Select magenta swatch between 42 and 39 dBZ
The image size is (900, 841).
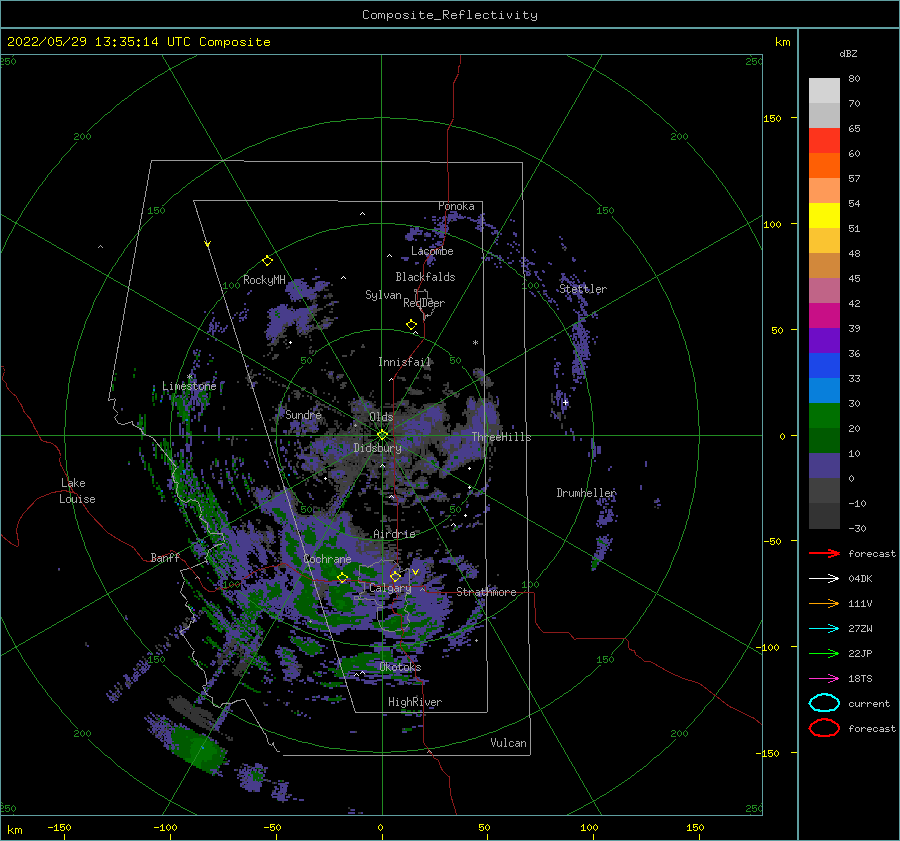tap(824, 316)
